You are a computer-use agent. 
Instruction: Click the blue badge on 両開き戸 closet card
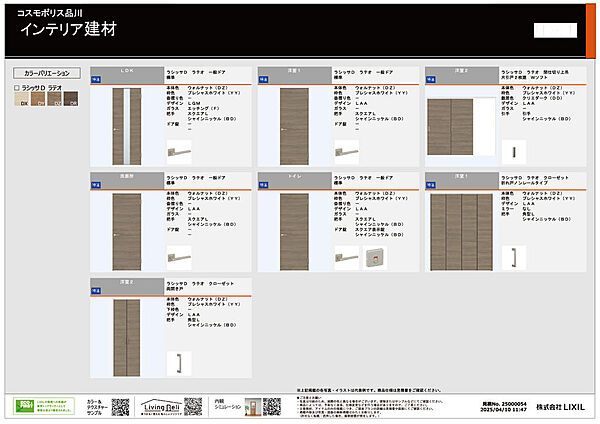click(x=96, y=291)
